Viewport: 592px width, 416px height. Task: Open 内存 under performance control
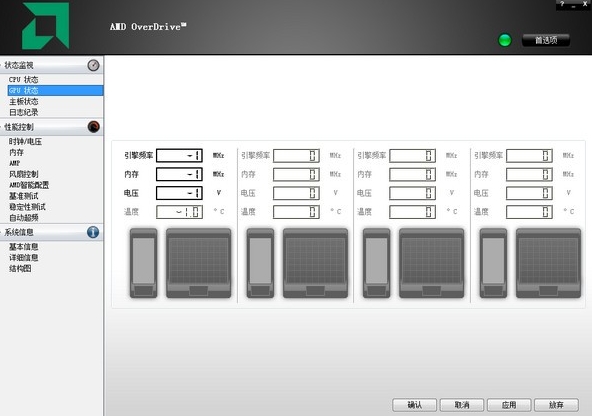pyautogui.click(x=16, y=153)
